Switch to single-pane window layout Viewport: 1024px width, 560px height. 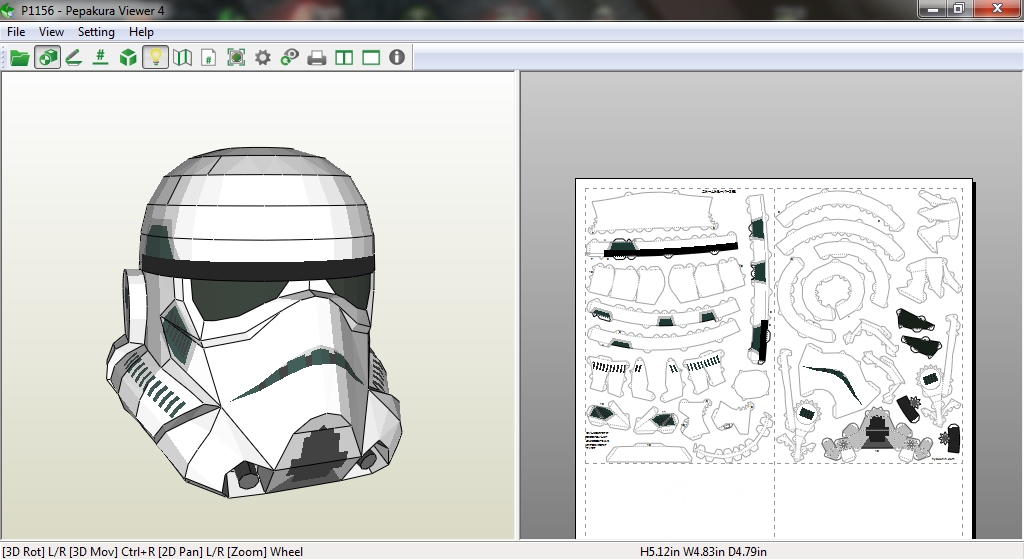[x=371, y=57]
